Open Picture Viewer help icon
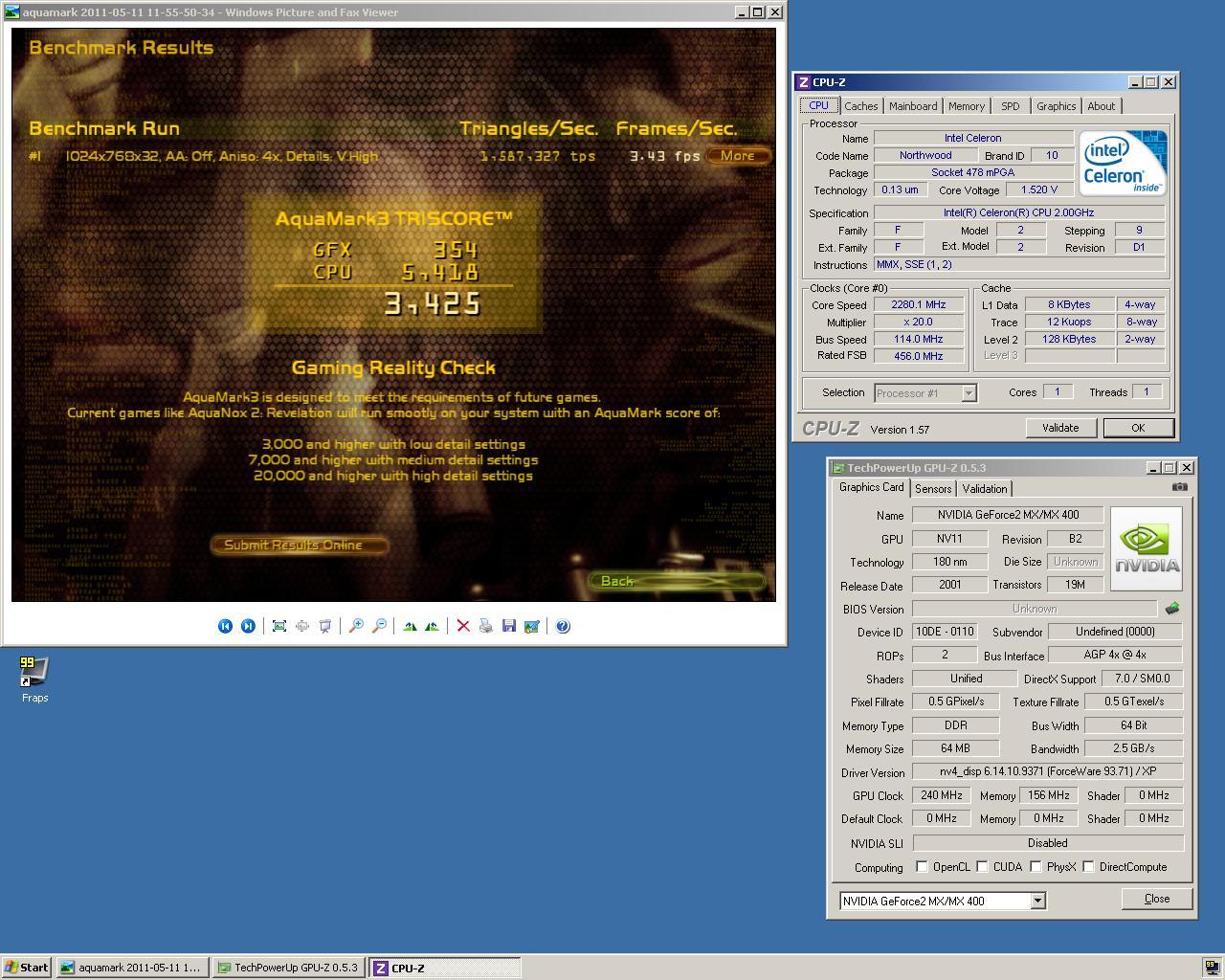 click(563, 626)
